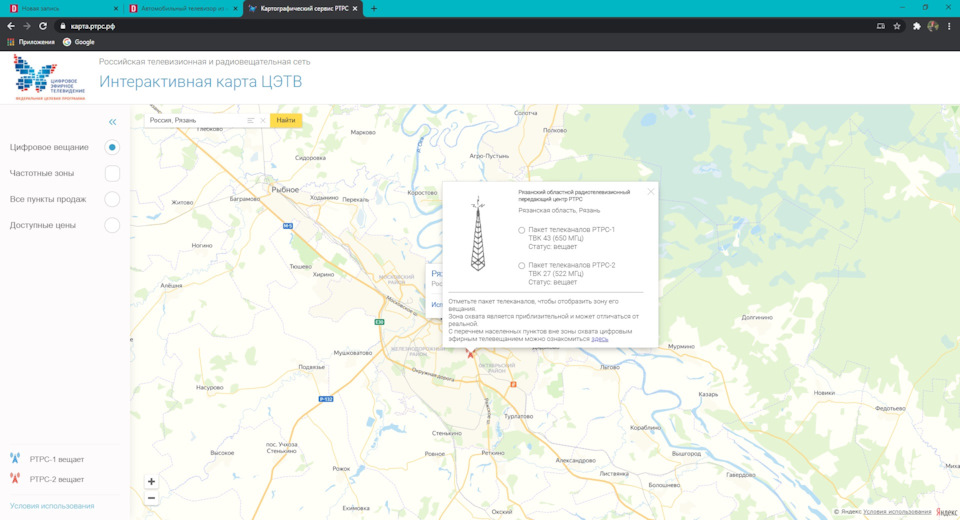Screen dimensions: 960x520
Task: Click the Александрово label on map
Action: point(576,461)
